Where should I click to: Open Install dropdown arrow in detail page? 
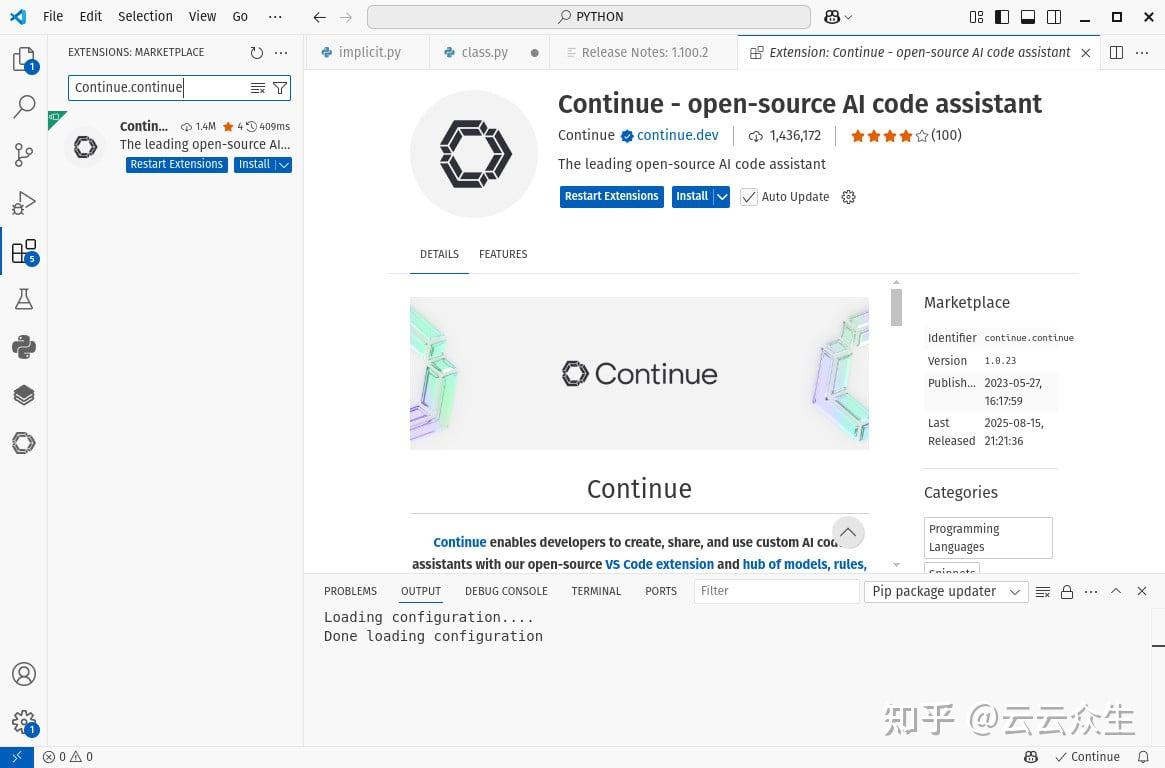(721, 197)
